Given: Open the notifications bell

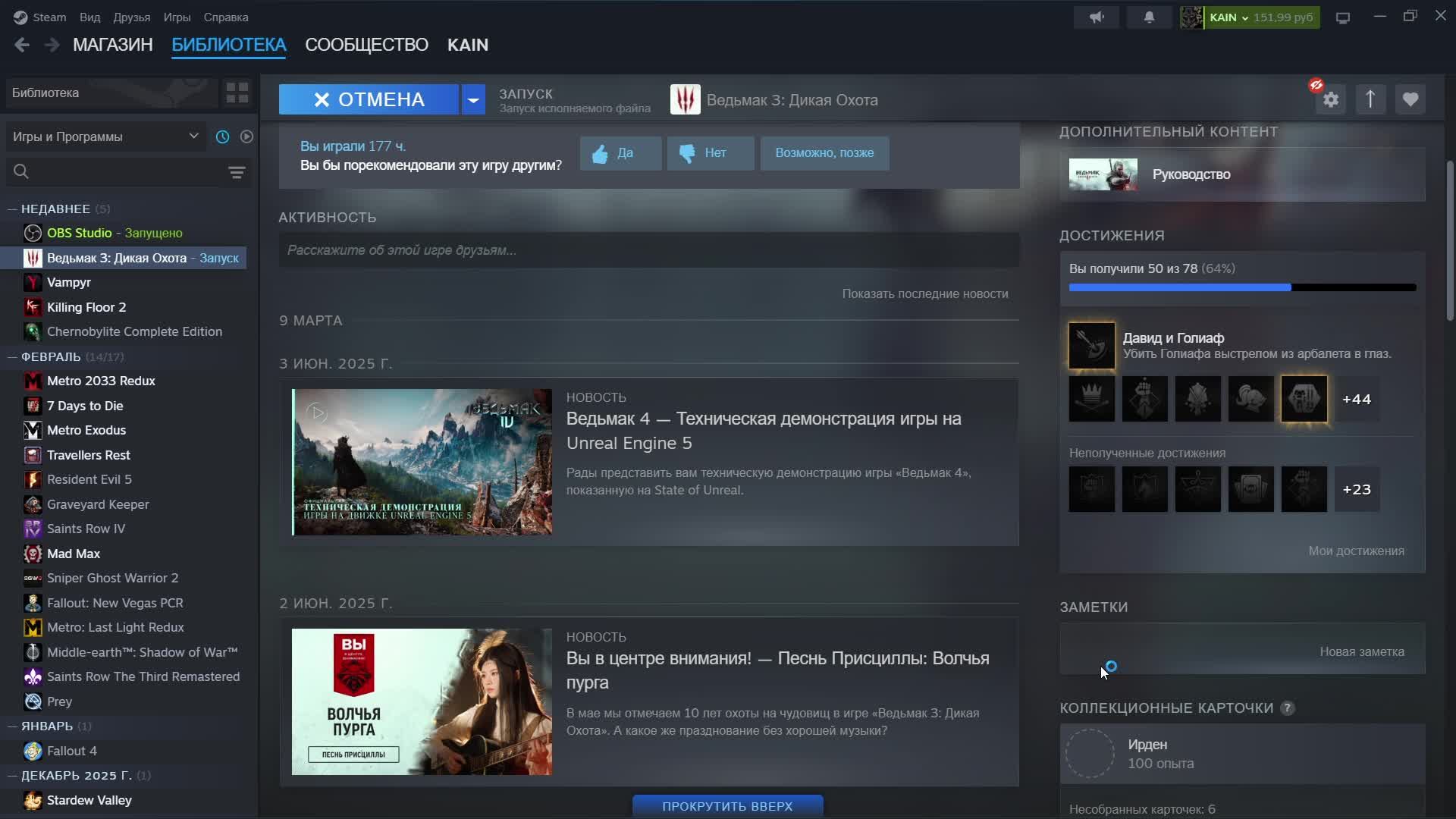Looking at the screenshot, I should [x=1149, y=17].
